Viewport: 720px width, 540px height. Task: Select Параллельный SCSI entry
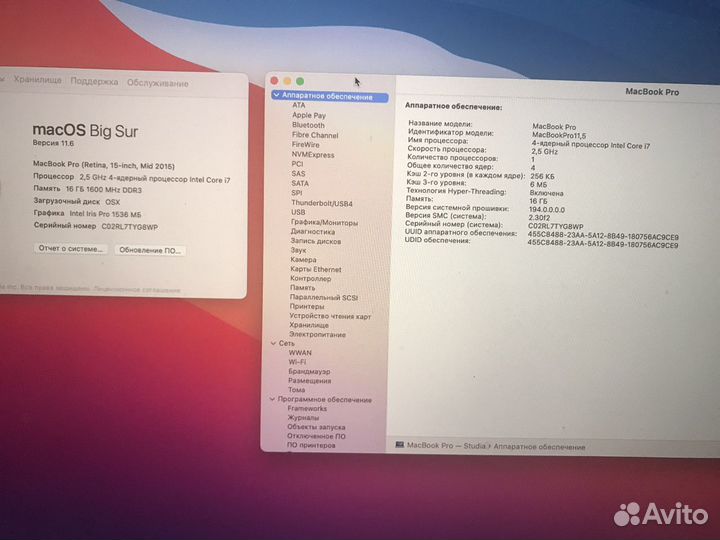[324, 298]
